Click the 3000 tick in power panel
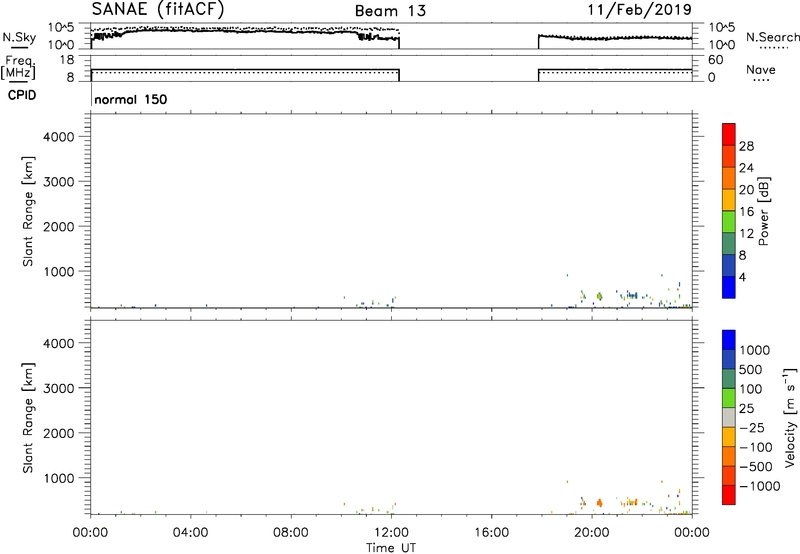The width and height of the screenshot is (800, 554). click(59, 182)
